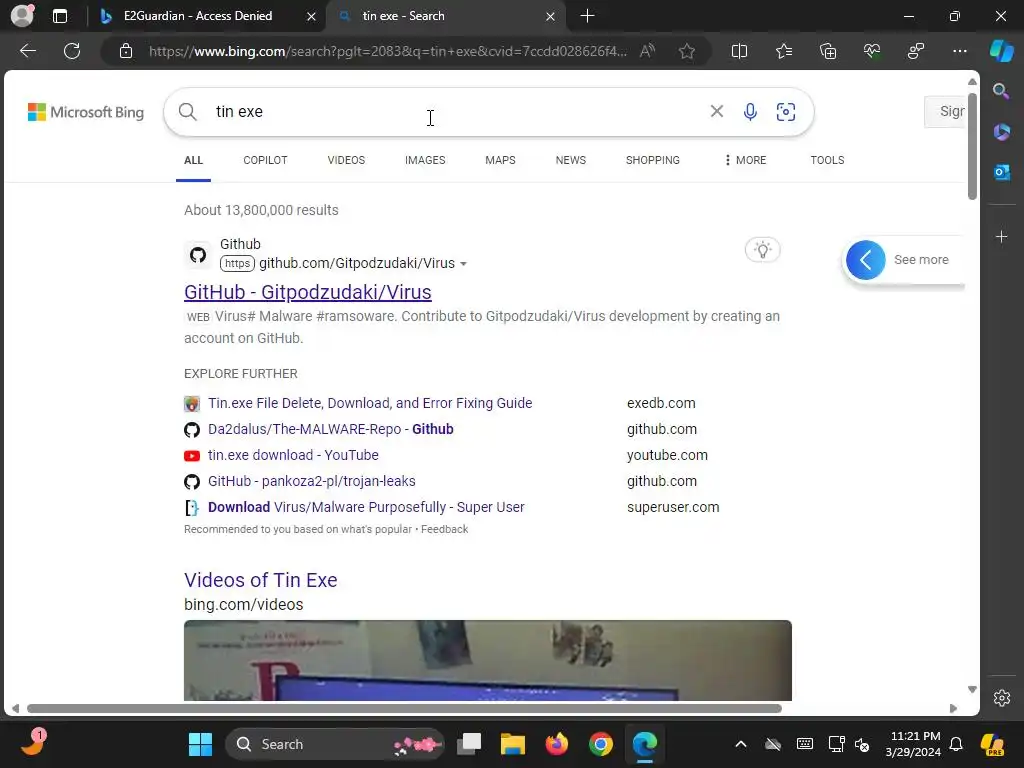1024x768 pixels.
Task: Open a new browser tab
Action: click(x=586, y=16)
